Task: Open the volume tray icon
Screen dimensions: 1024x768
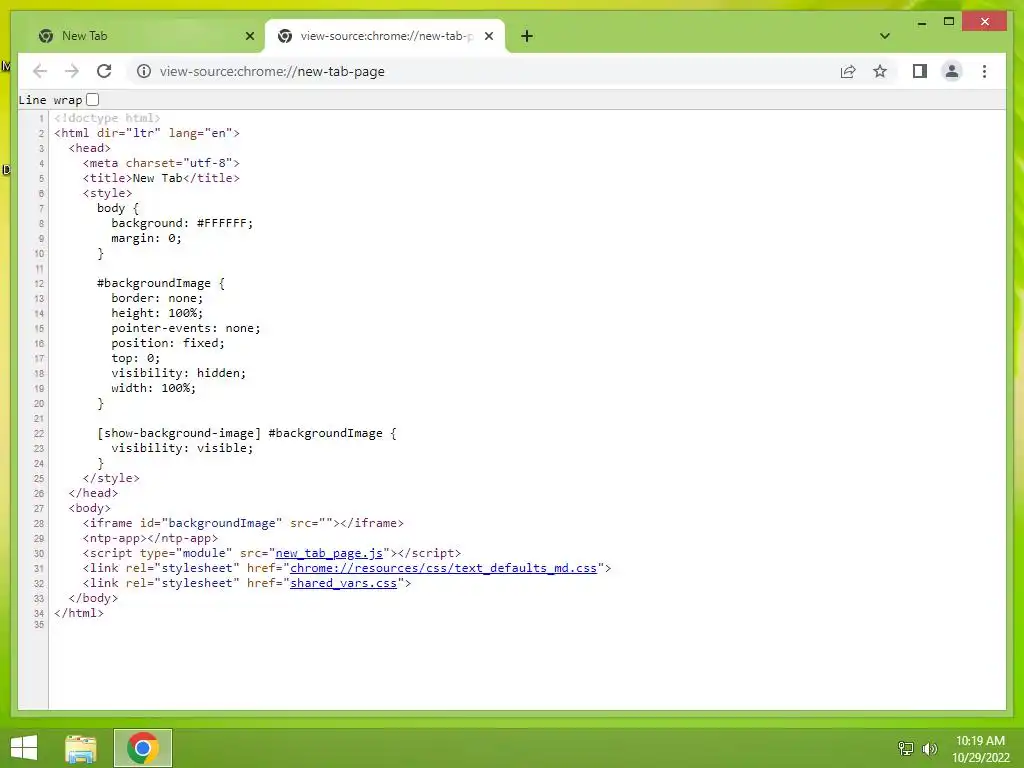Action: pos(930,748)
